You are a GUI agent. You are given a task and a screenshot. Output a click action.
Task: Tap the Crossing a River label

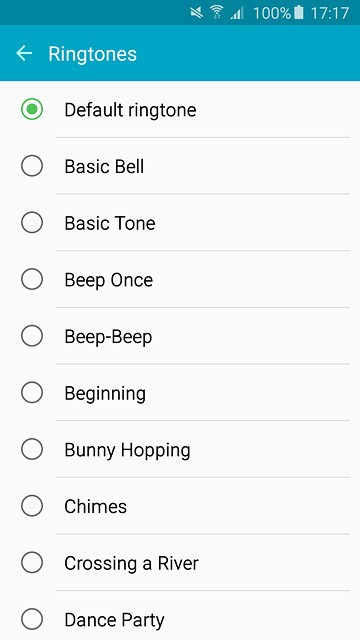coord(131,563)
